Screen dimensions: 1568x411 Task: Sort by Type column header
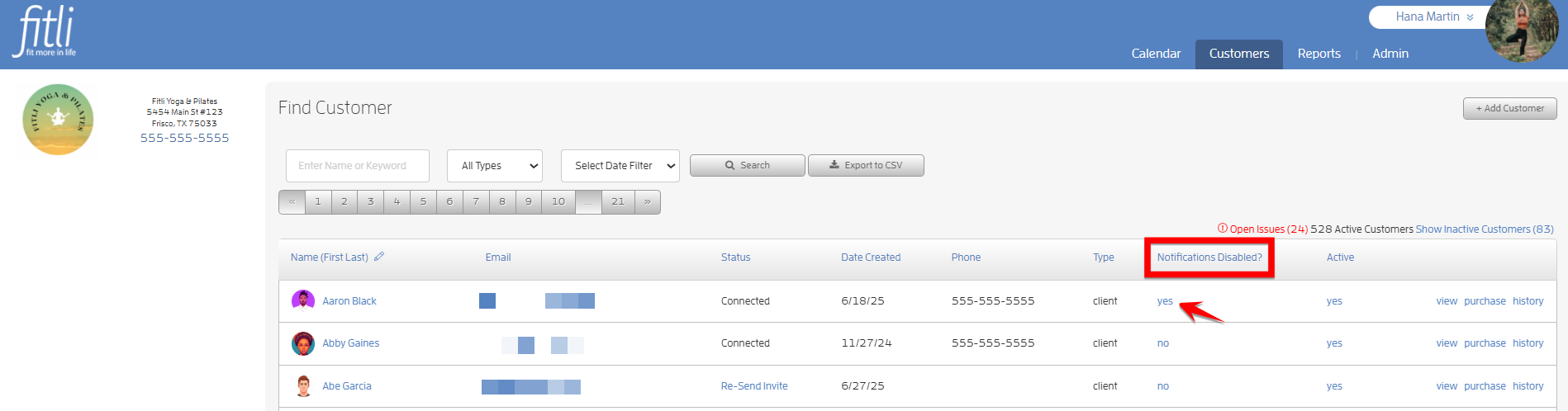click(1104, 257)
